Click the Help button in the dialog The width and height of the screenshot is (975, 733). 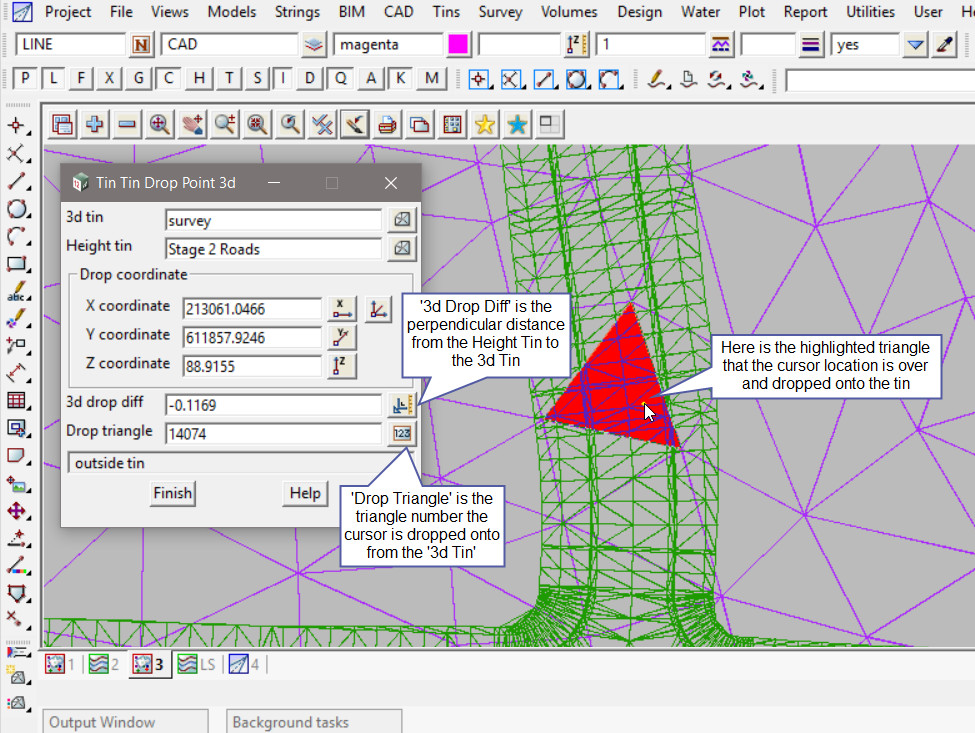pos(305,493)
